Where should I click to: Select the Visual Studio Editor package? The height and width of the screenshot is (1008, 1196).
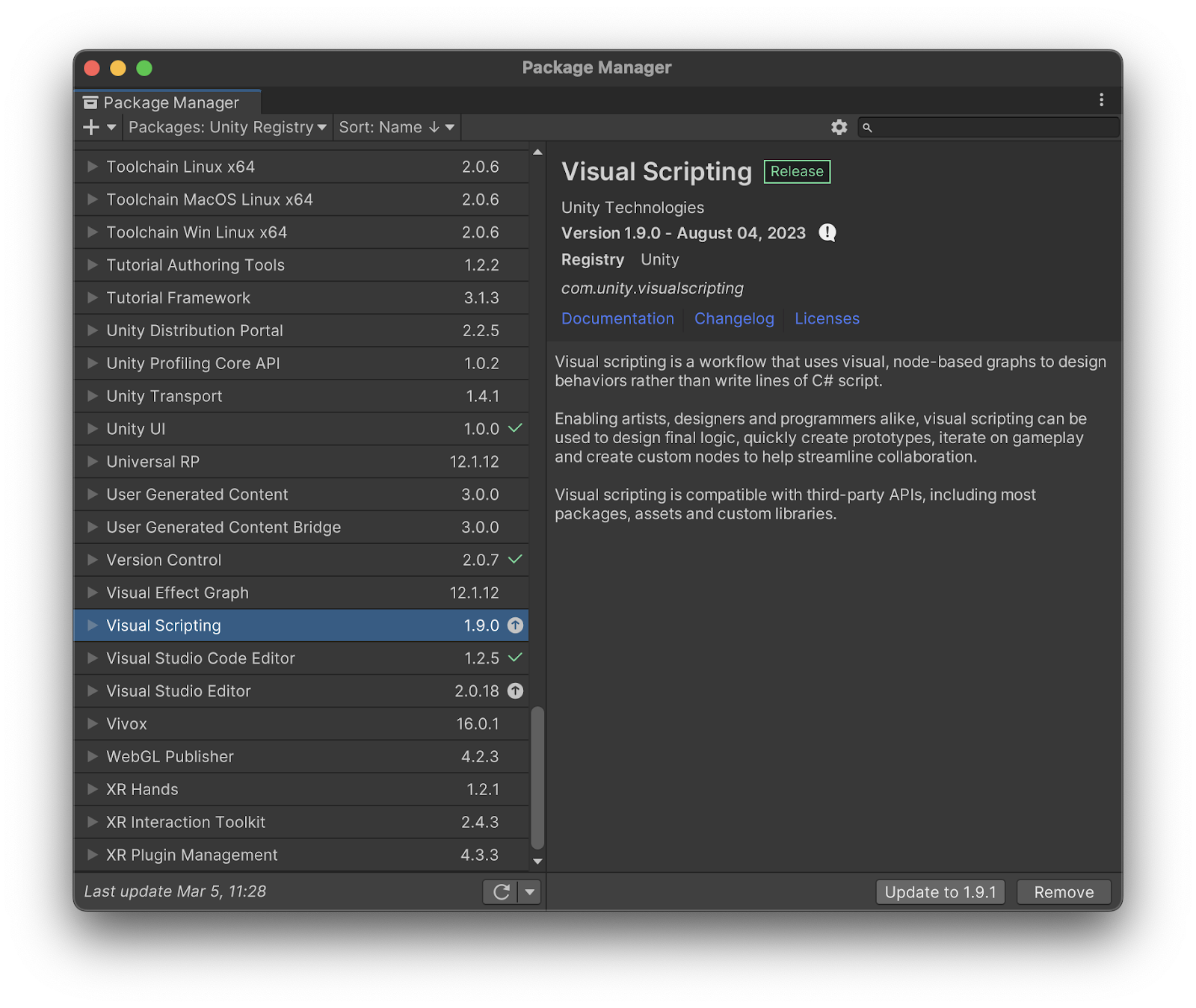click(301, 691)
